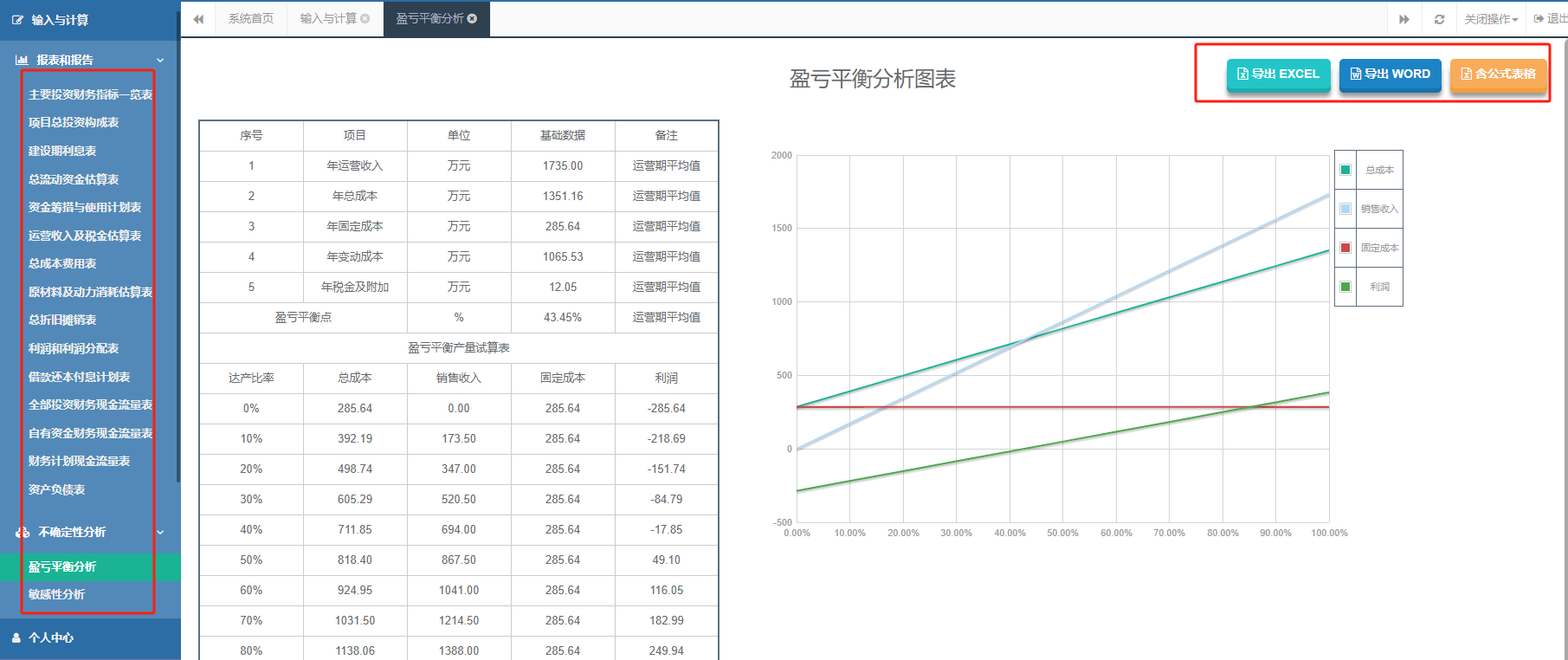The image size is (1568, 660).
Task: Click the 含公式表格 button
Action: (x=1499, y=74)
